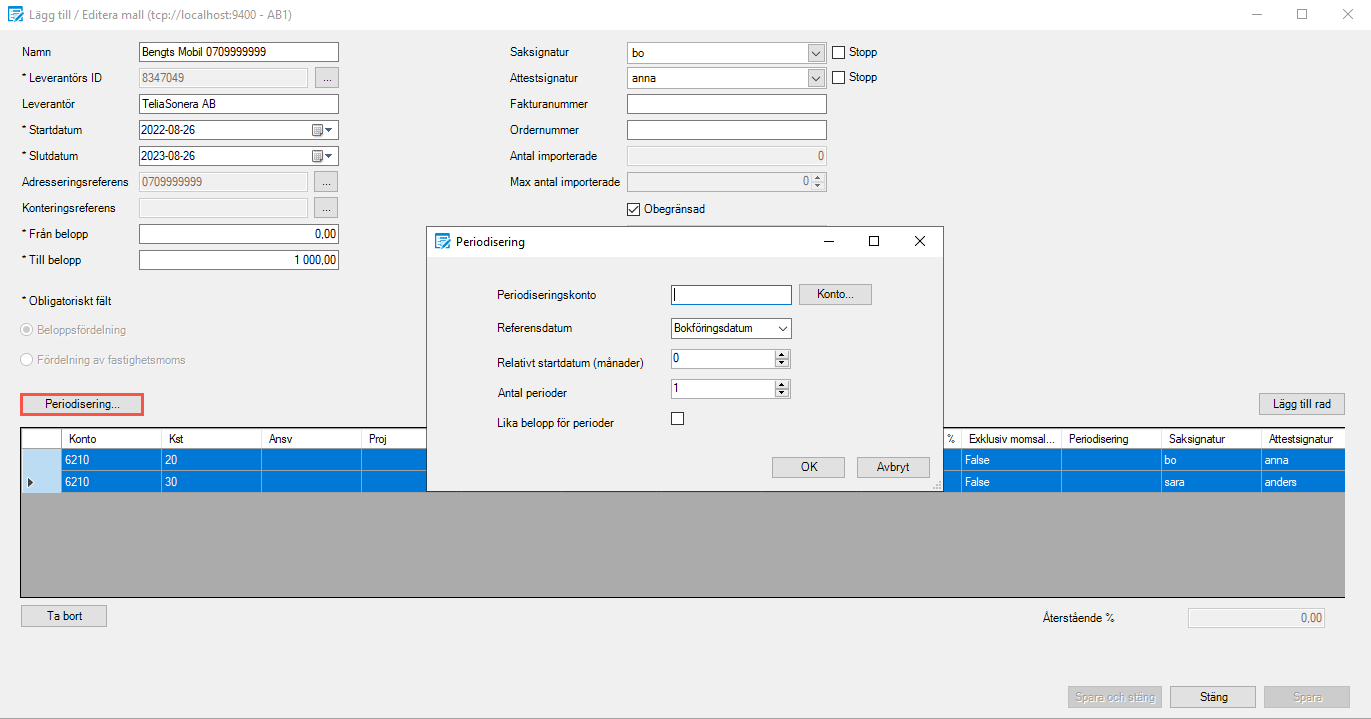Click Lägg till rad to add a row
Screen dimensions: 1371x719
pyautogui.click(x=1301, y=404)
